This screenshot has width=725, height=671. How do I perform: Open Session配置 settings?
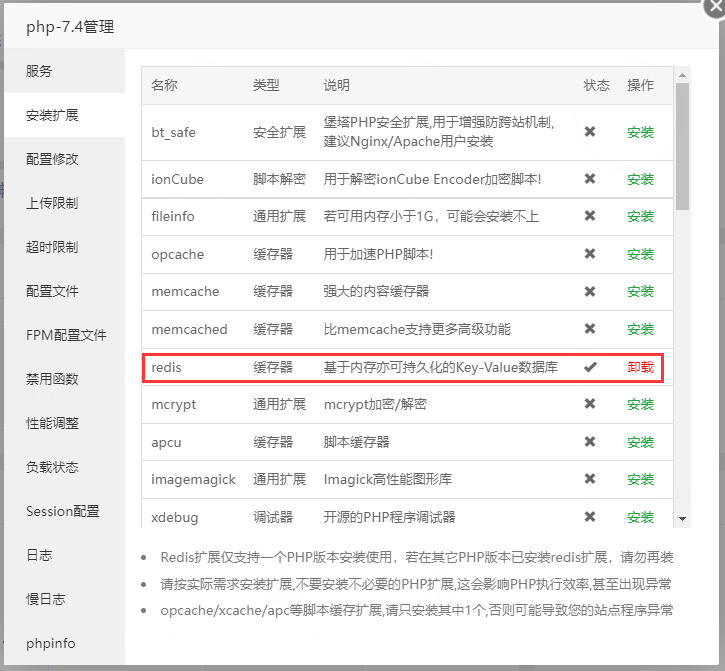tap(62, 511)
